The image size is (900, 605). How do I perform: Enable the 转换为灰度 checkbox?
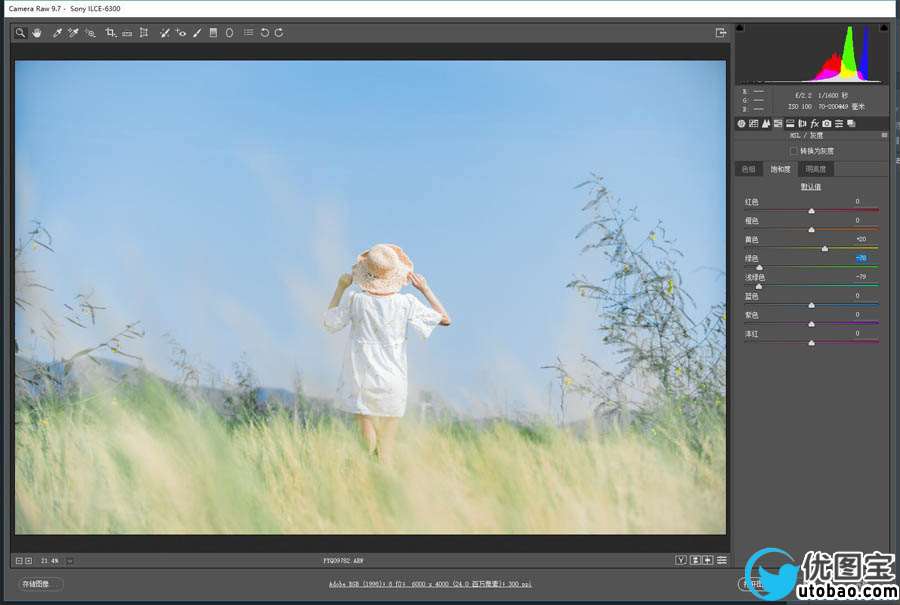coord(794,150)
